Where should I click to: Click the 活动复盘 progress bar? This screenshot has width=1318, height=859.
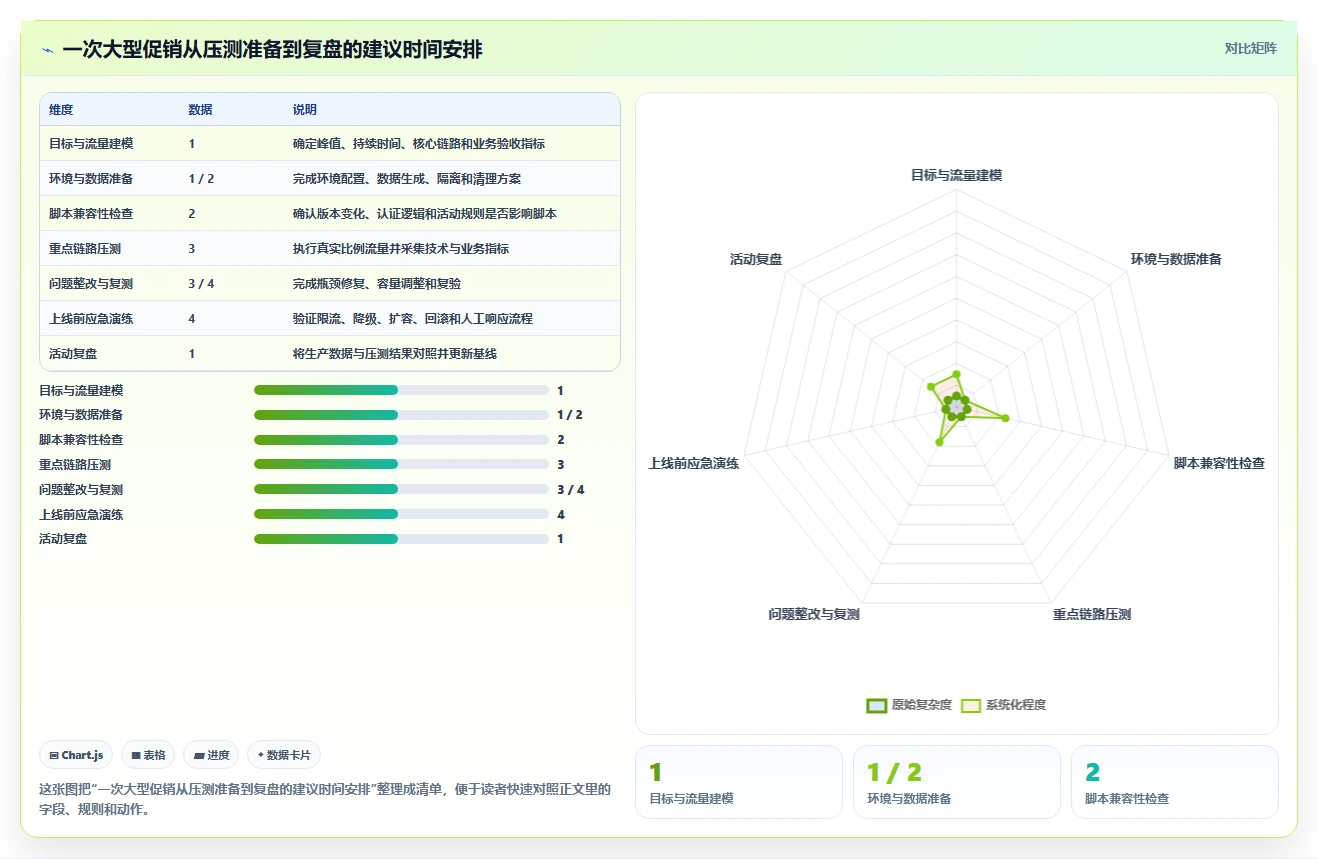click(401, 539)
